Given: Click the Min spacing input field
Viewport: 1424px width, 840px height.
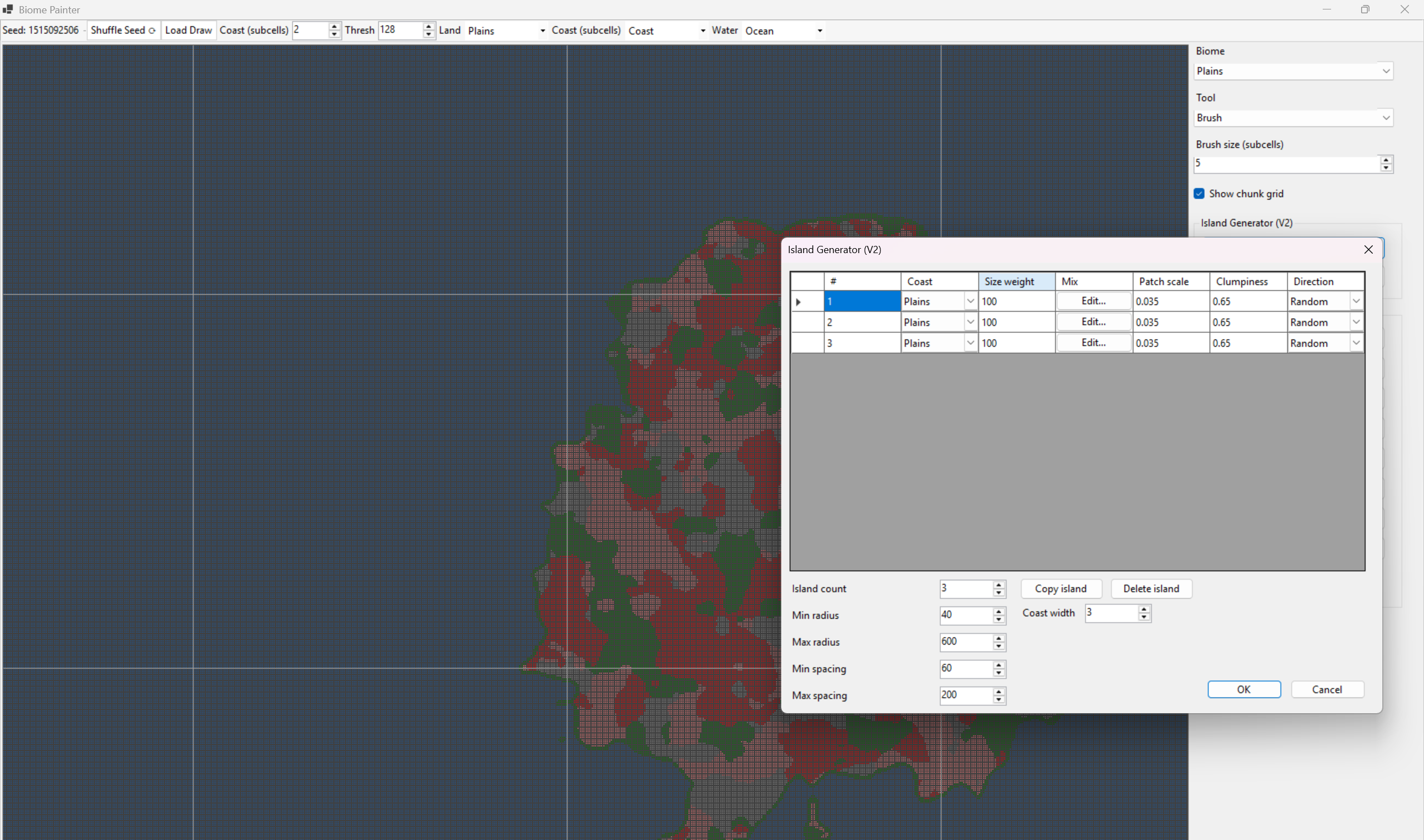Looking at the screenshot, I should point(965,669).
